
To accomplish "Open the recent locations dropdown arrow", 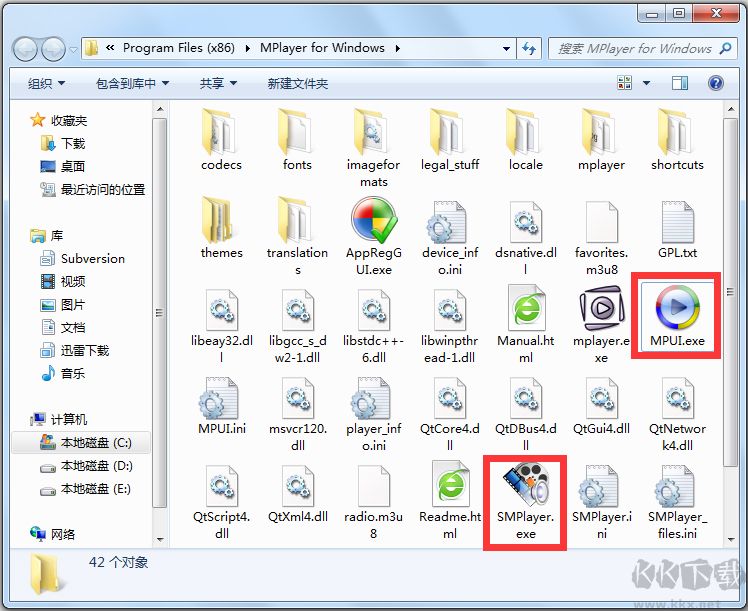I will coord(73,49).
